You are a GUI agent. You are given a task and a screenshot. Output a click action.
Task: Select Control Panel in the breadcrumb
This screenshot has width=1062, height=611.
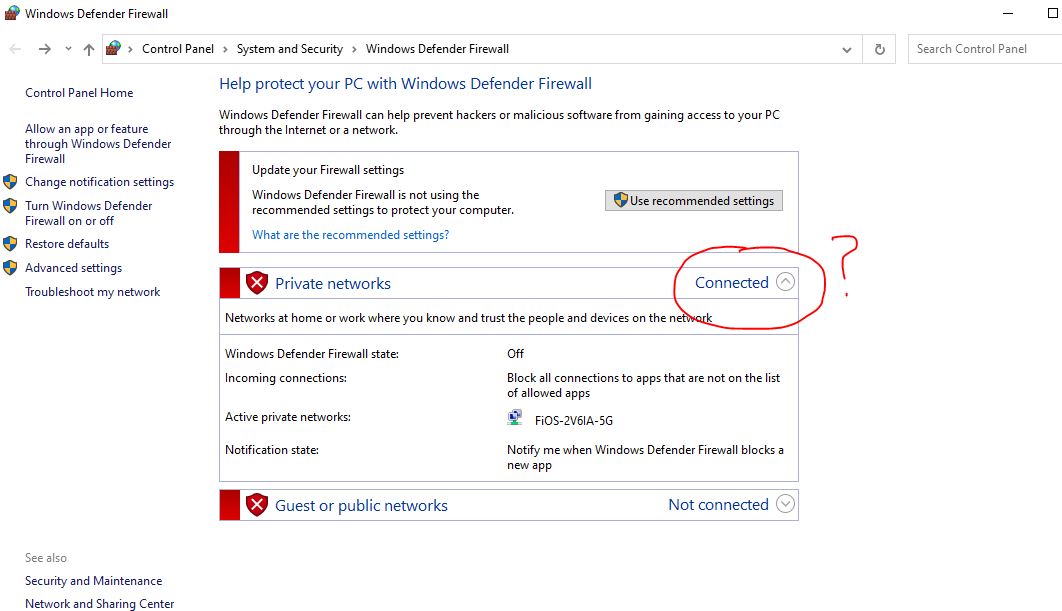177,49
